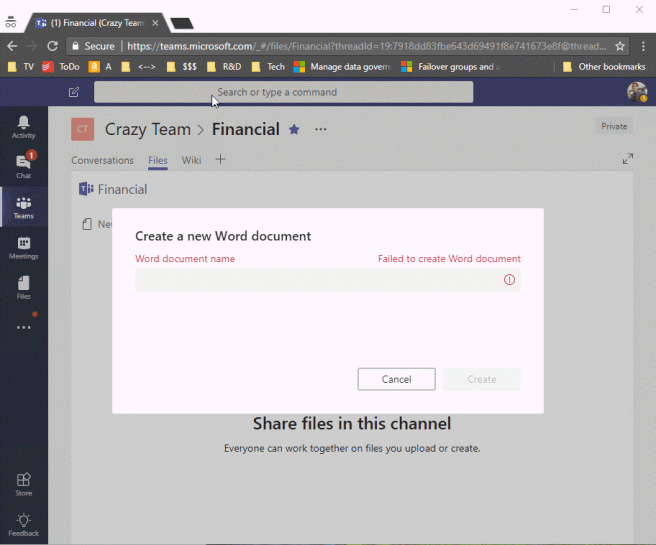Open the Activity bell in sidebar
656x545 pixels.
23,127
